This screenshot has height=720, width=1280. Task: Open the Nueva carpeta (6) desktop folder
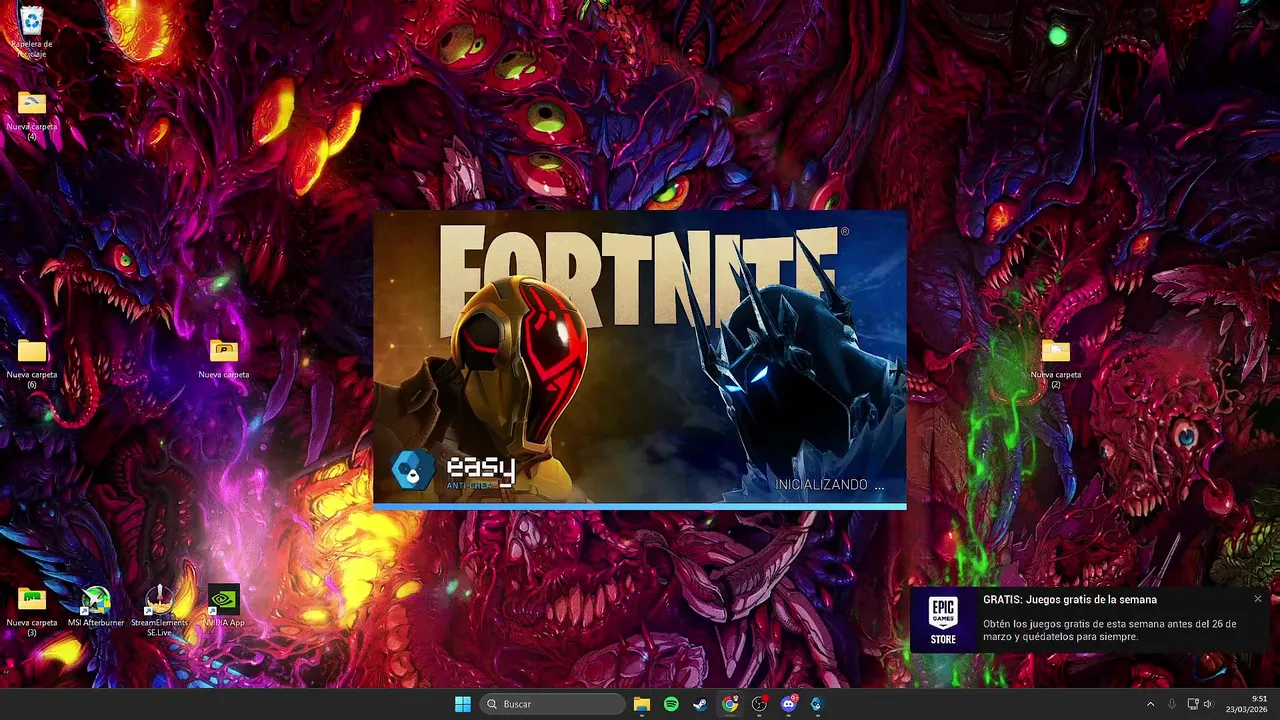point(32,362)
